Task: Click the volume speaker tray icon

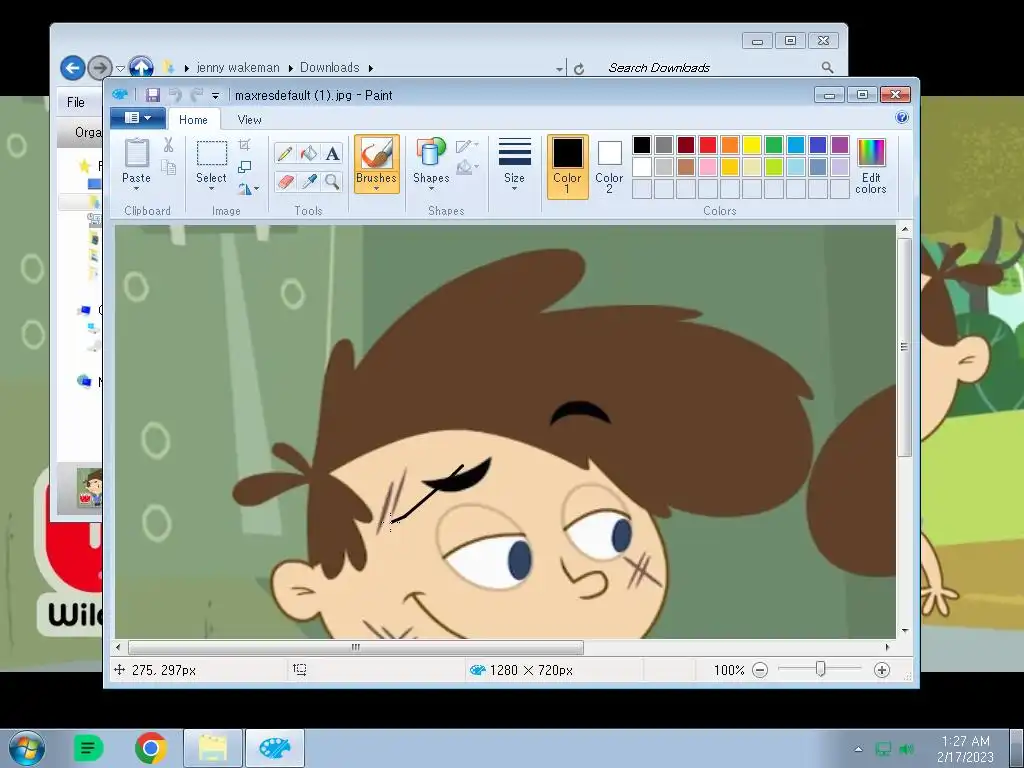Action: 906,749
